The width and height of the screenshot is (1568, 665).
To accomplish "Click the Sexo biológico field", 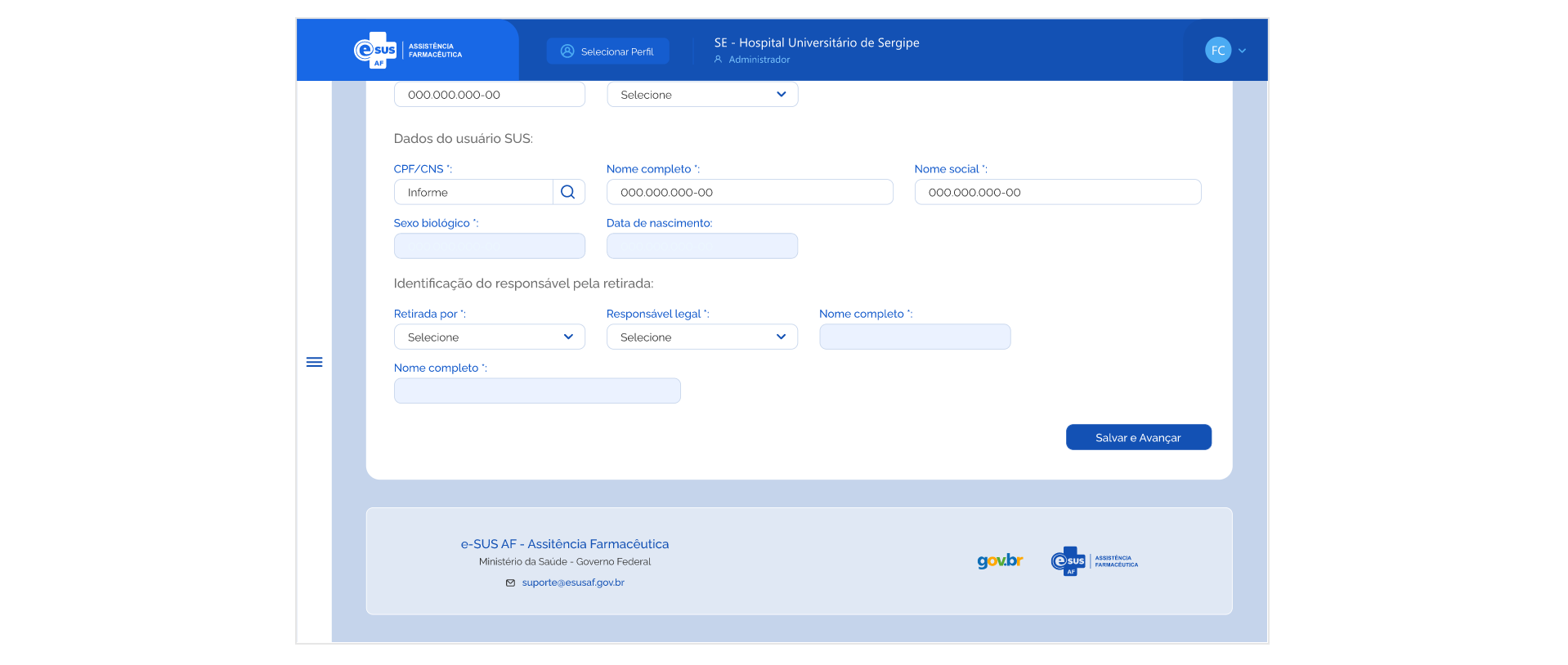I will coord(489,246).
